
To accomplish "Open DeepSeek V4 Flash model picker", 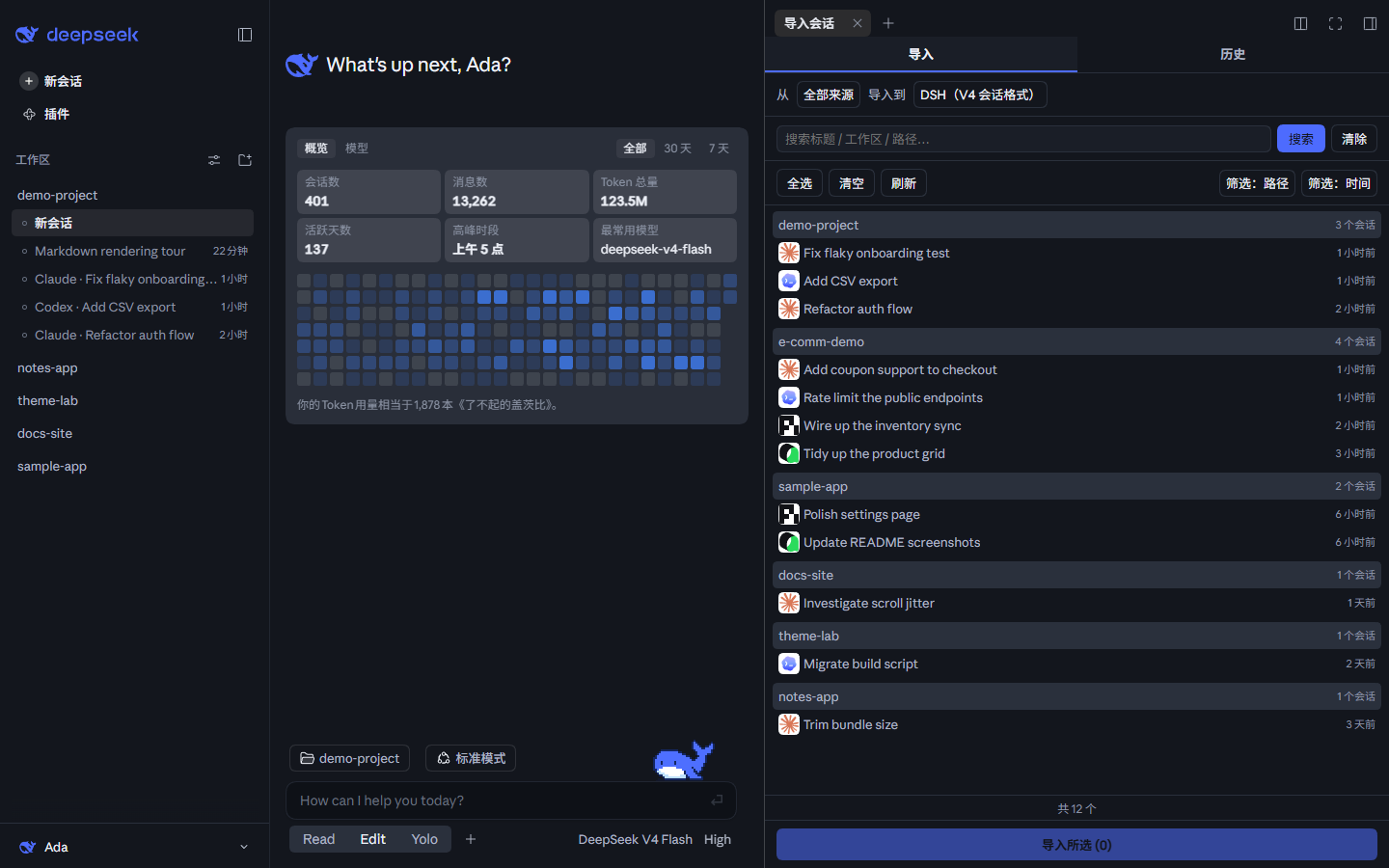I will click(635, 839).
